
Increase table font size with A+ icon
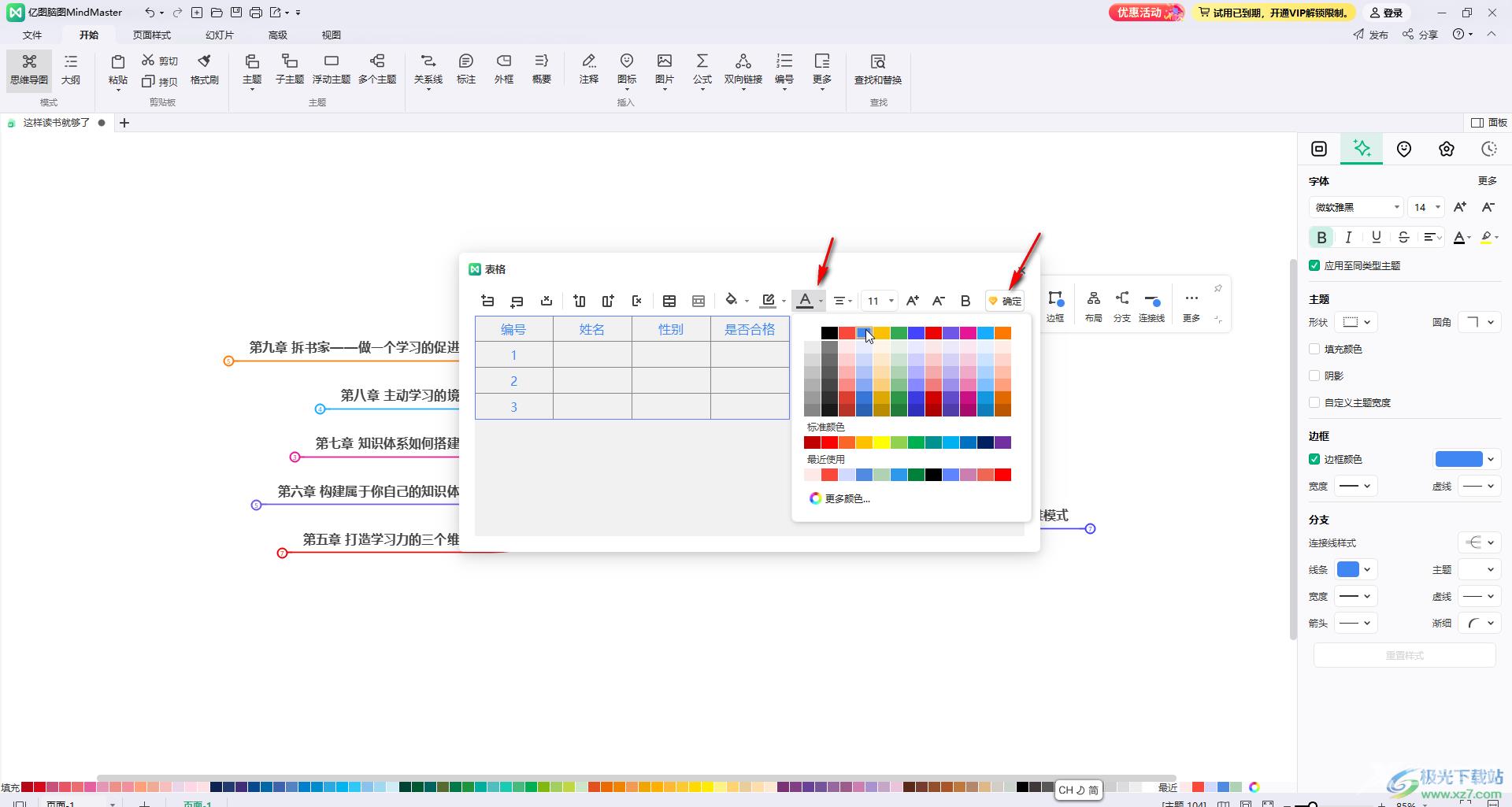click(912, 301)
